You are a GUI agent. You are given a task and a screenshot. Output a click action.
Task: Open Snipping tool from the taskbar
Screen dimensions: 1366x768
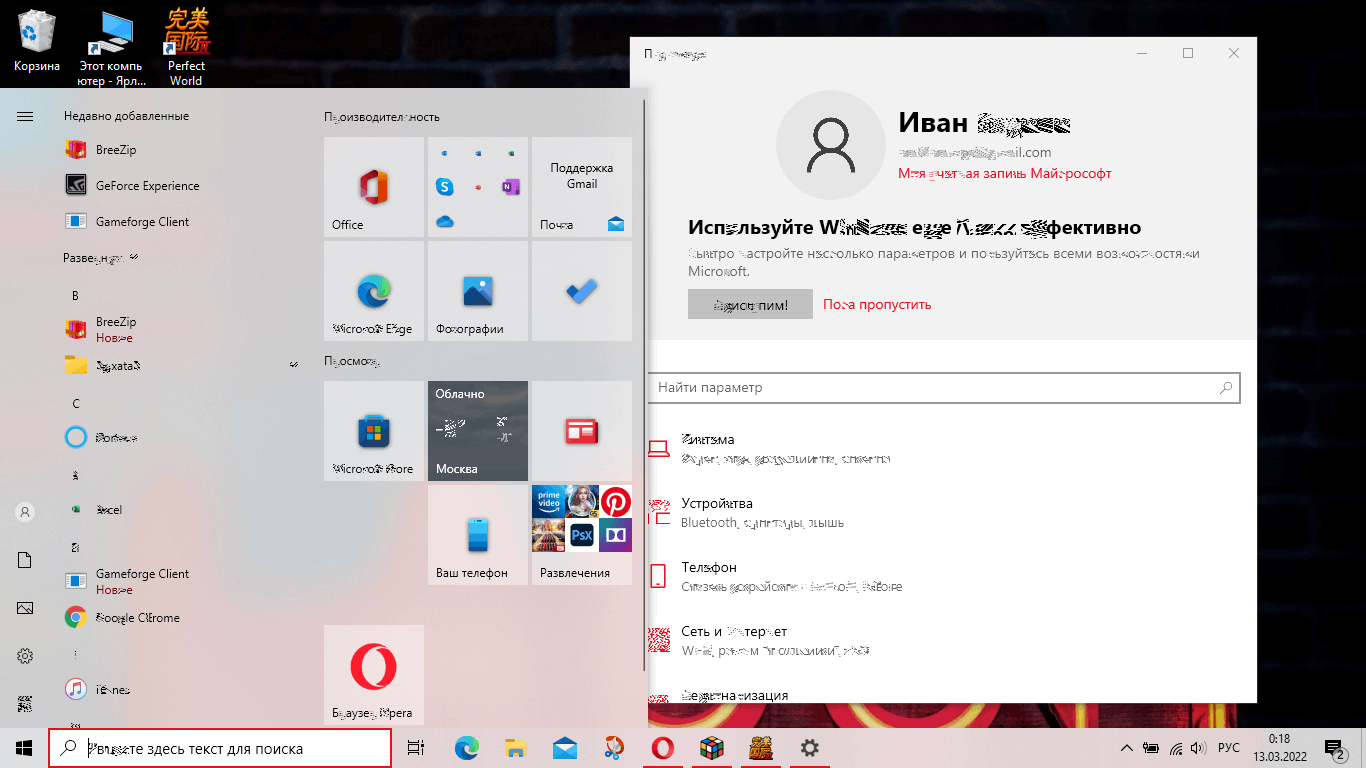pyautogui.click(x=613, y=748)
